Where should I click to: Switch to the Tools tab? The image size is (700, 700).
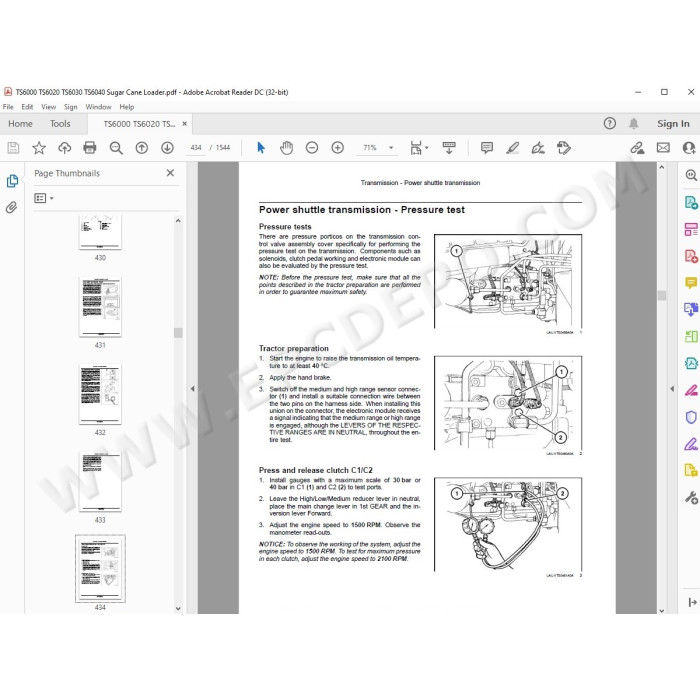60,124
